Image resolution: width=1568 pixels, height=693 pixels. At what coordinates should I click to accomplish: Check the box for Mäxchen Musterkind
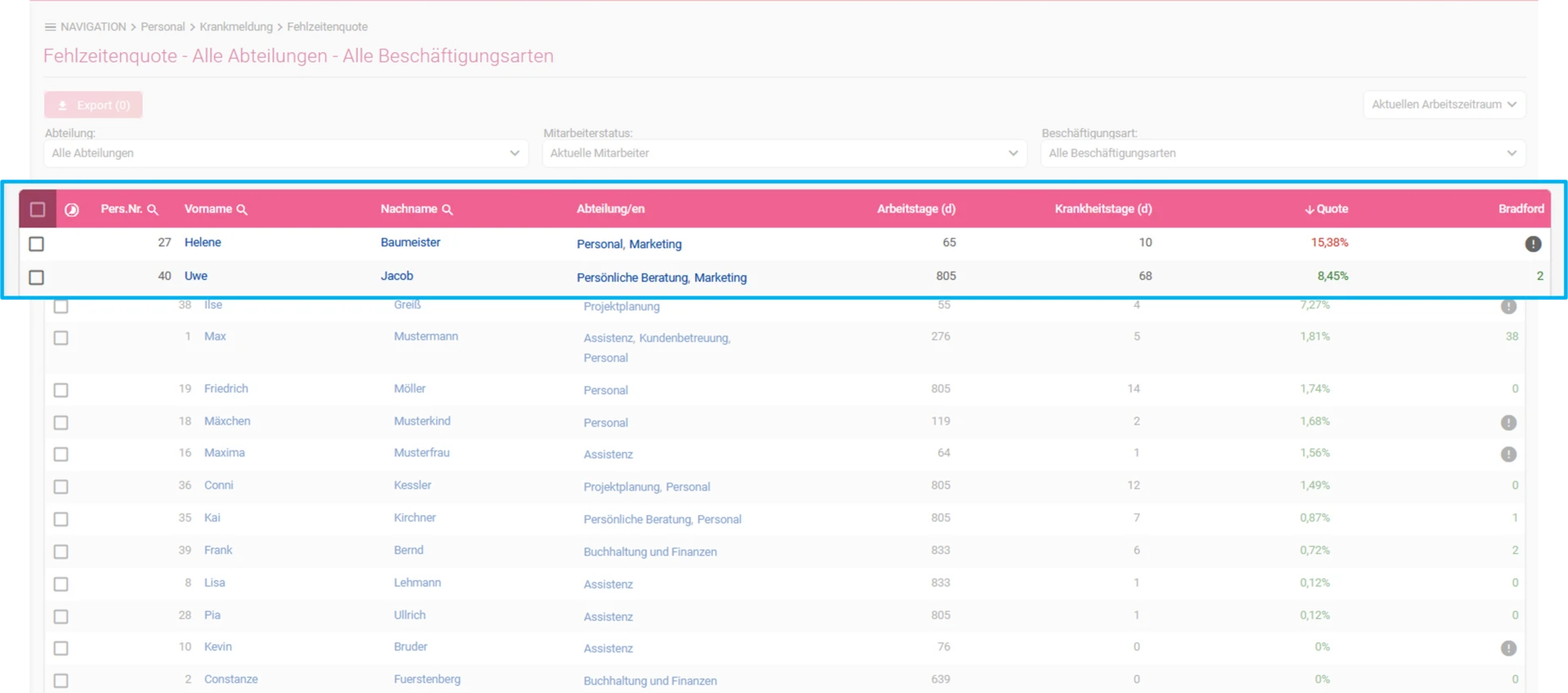click(61, 423)
